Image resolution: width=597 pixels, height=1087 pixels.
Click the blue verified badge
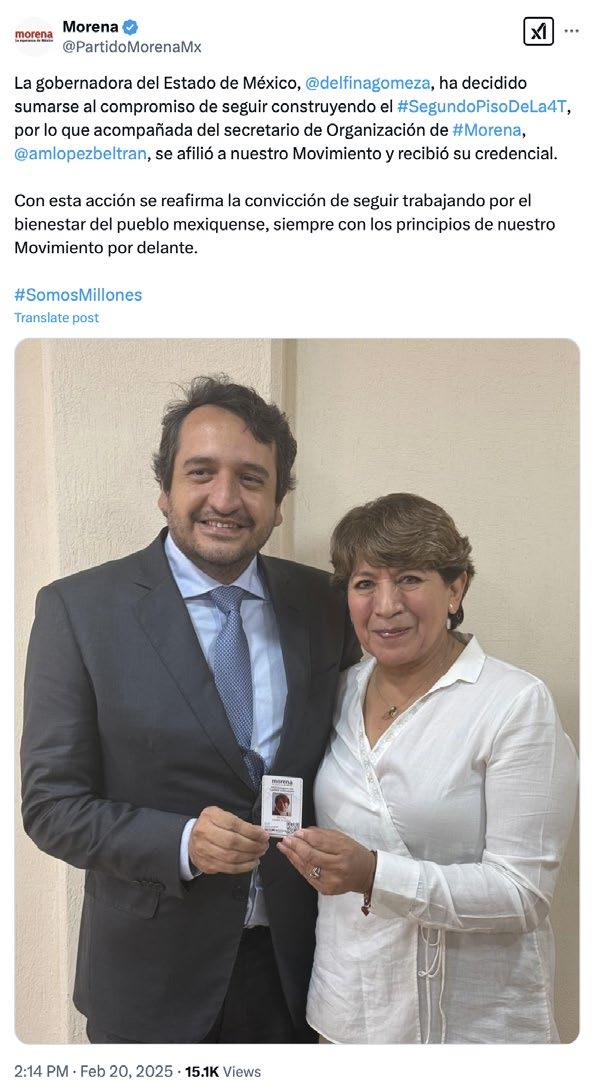[130, 27]
